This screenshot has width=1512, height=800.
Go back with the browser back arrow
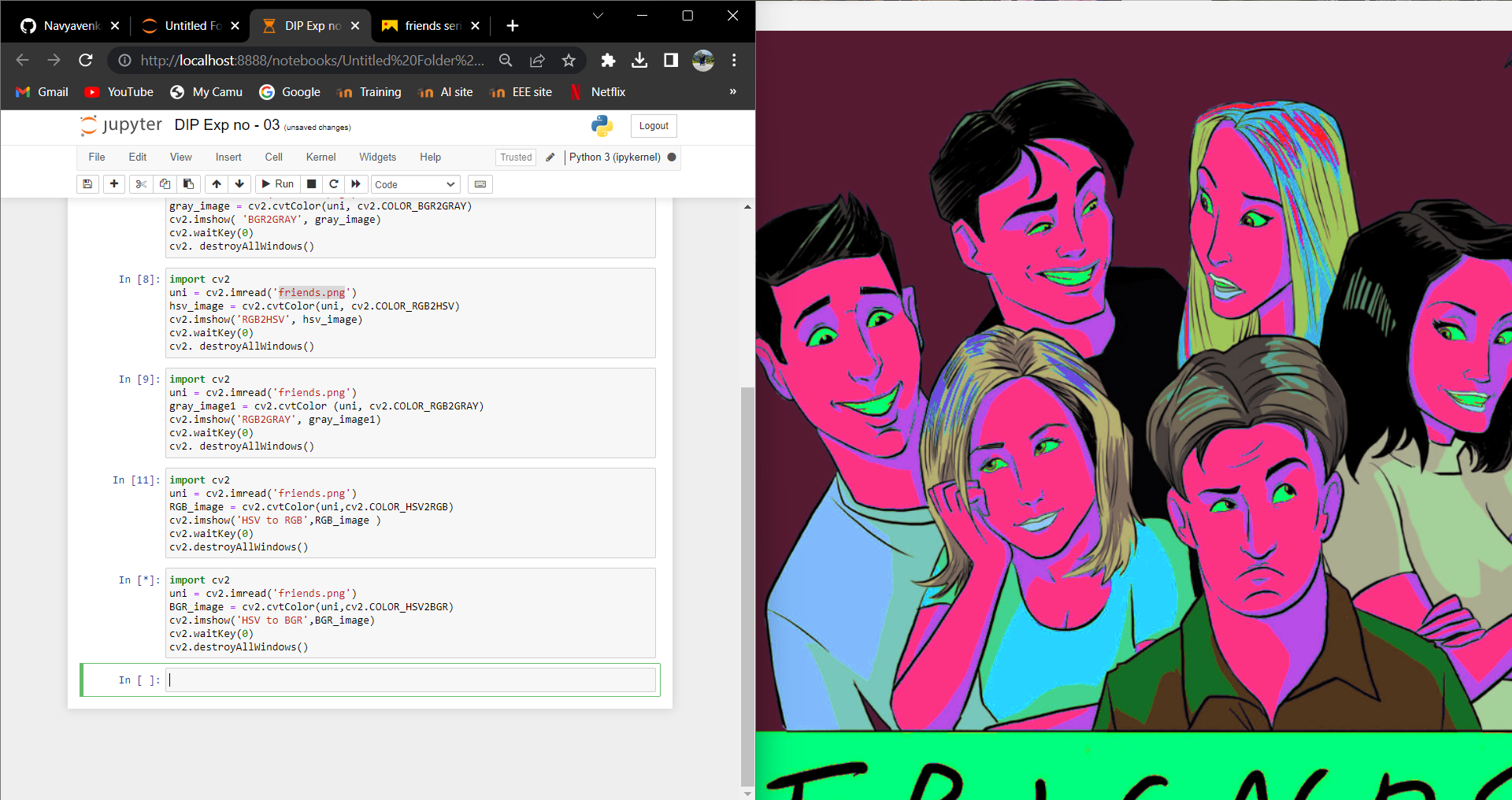coord(23,60)
